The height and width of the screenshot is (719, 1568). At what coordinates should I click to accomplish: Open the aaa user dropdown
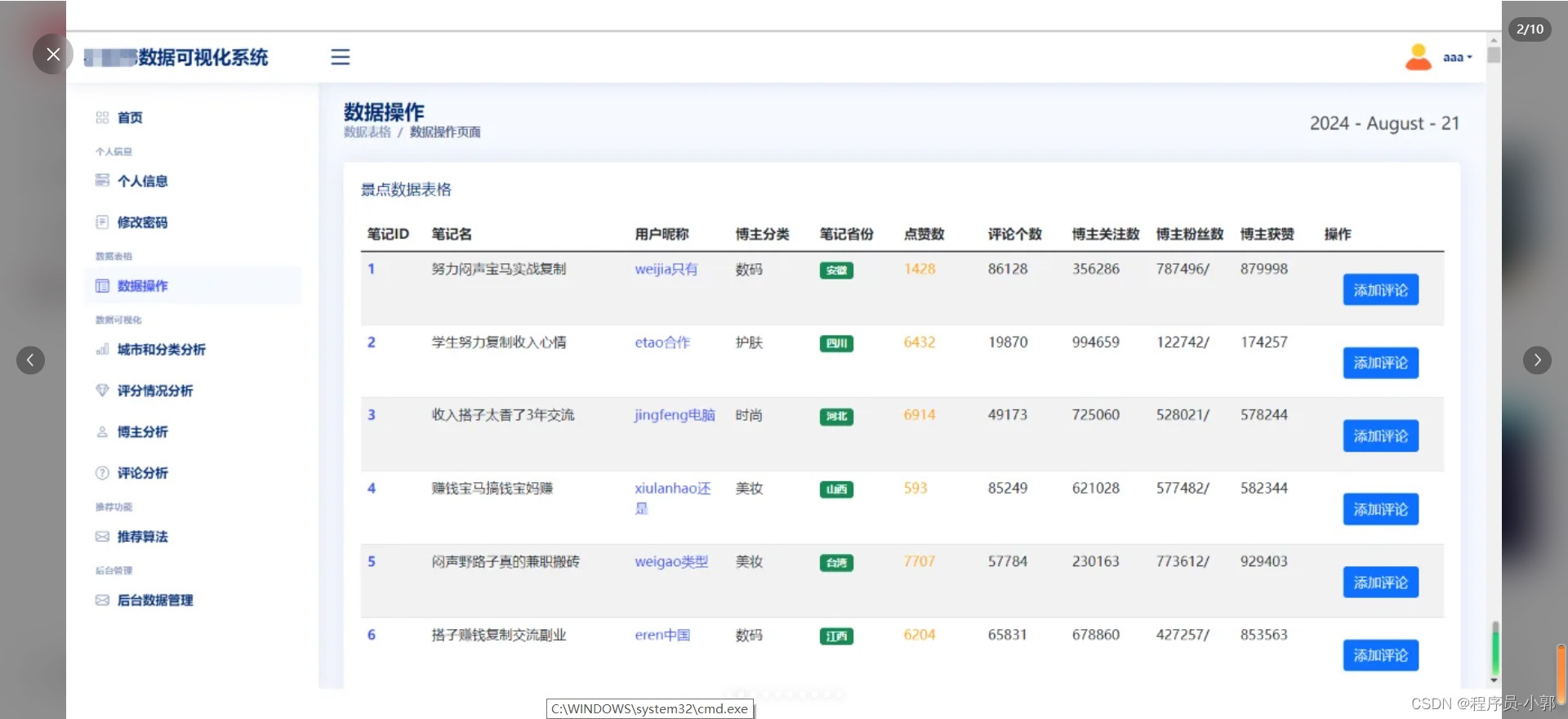pos(1457,57)
